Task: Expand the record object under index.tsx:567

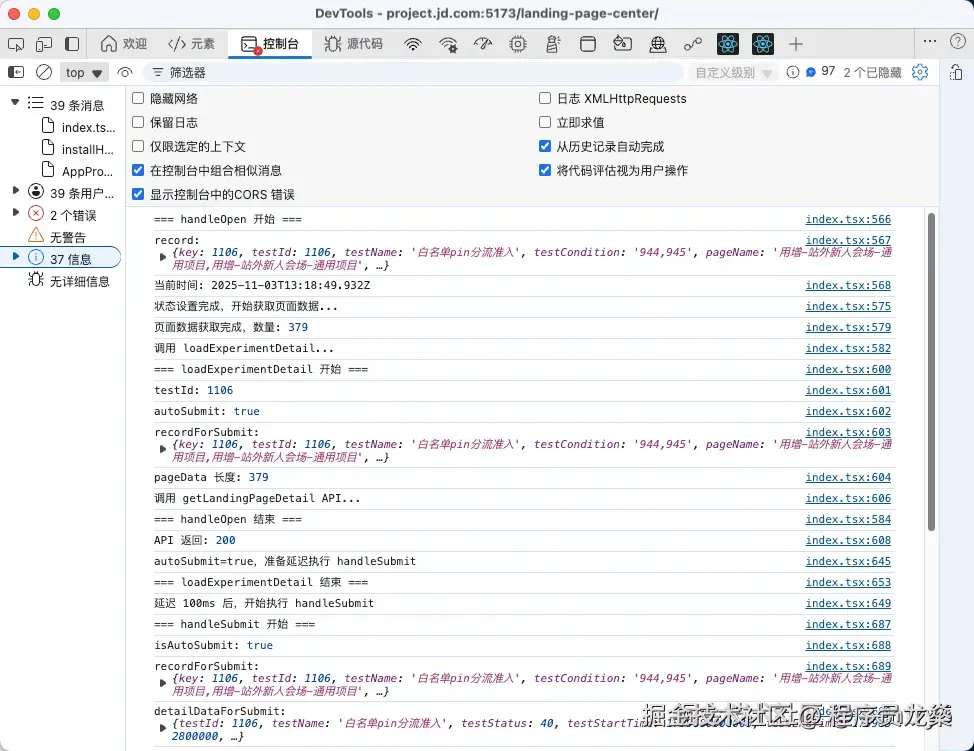Action: [x=163, y=257]
